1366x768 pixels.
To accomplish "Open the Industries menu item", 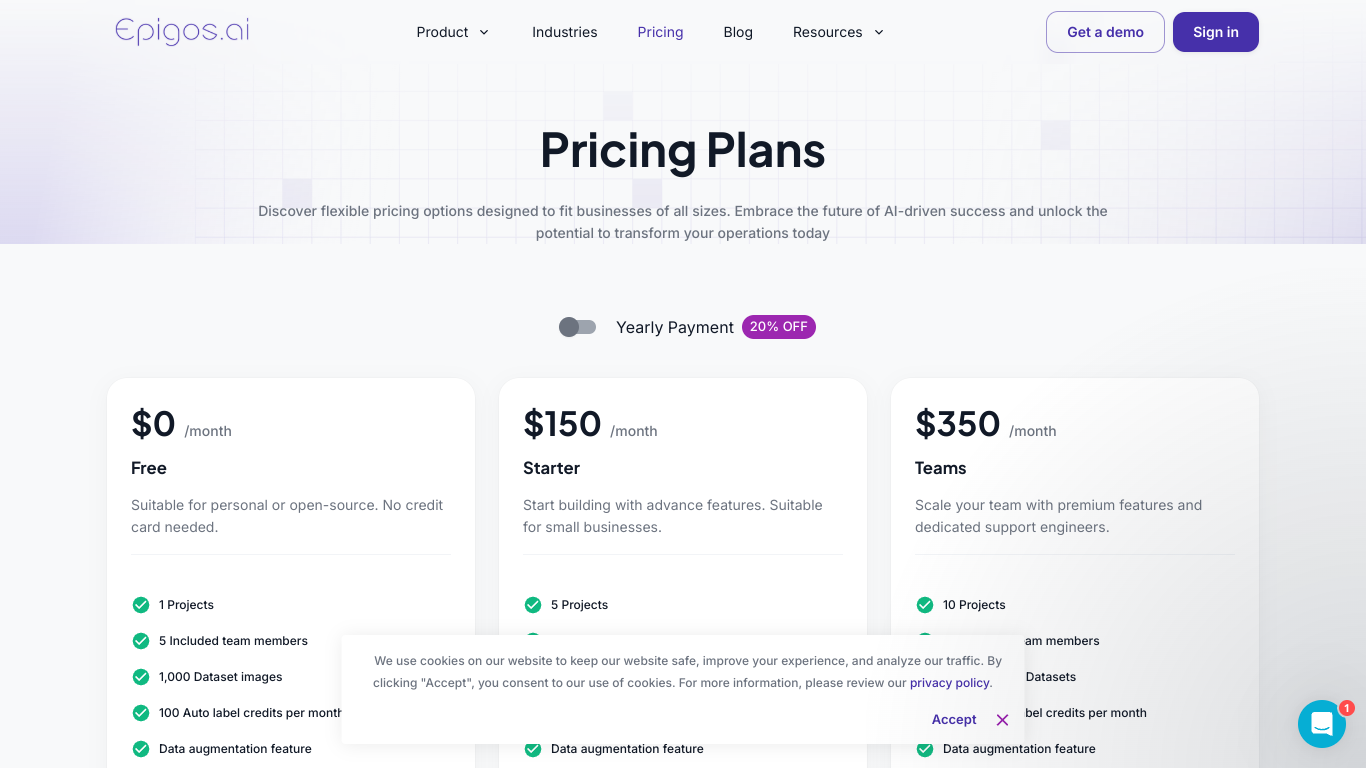I will click(x=565, y=32).
